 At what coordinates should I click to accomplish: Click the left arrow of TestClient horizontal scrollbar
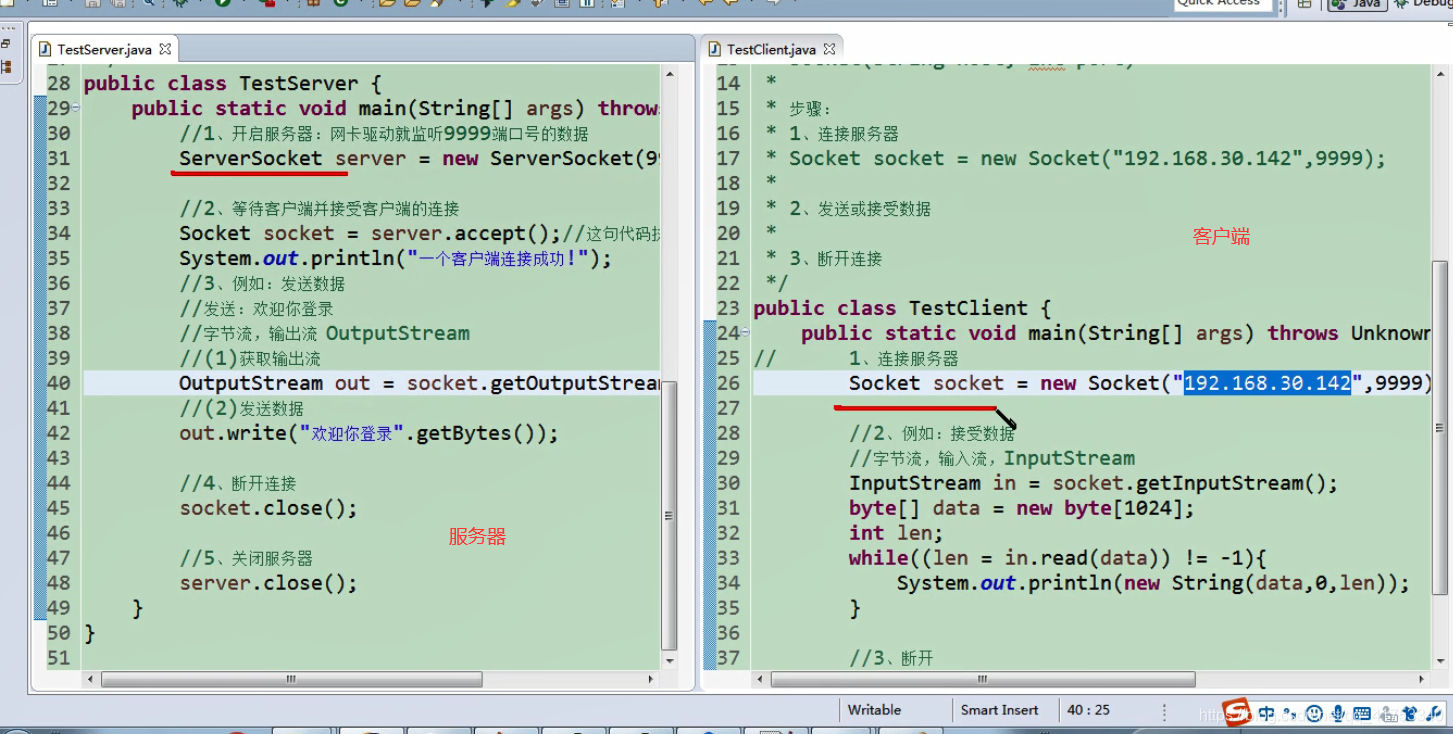(x=760, y=679)
